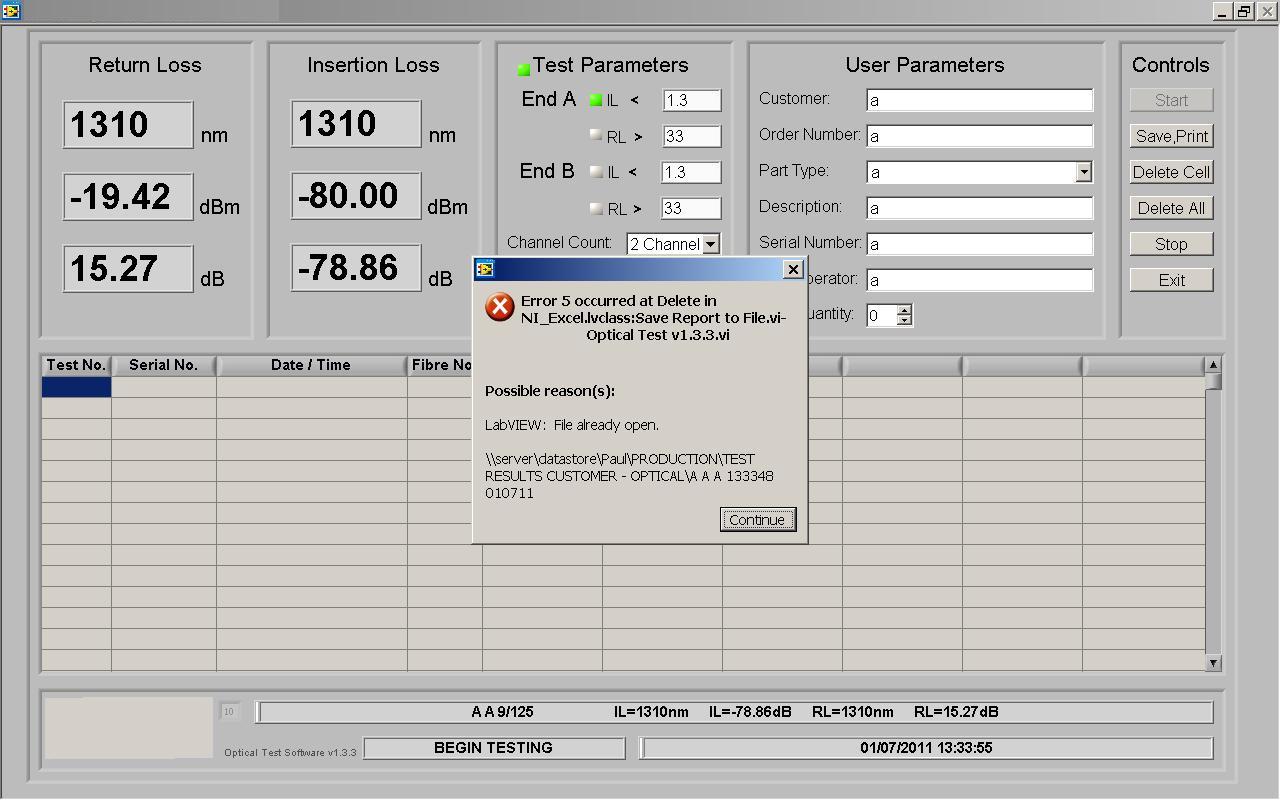Viewport: 1280px width, 800px height.
Task: Click the Order Number input field
Action: point(979,136)
